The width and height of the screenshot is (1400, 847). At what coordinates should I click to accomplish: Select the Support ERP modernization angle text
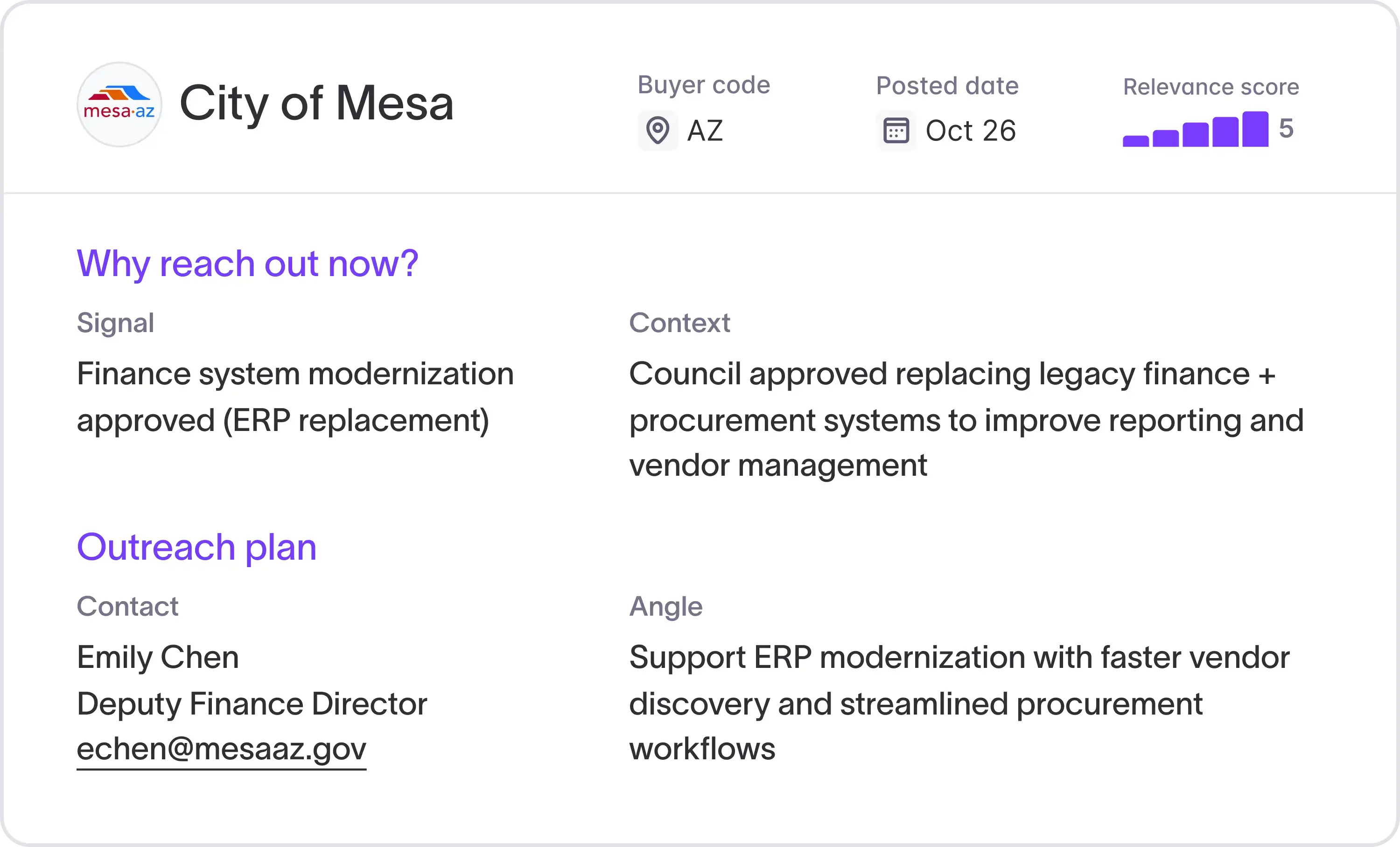click(x=959, y=703)
